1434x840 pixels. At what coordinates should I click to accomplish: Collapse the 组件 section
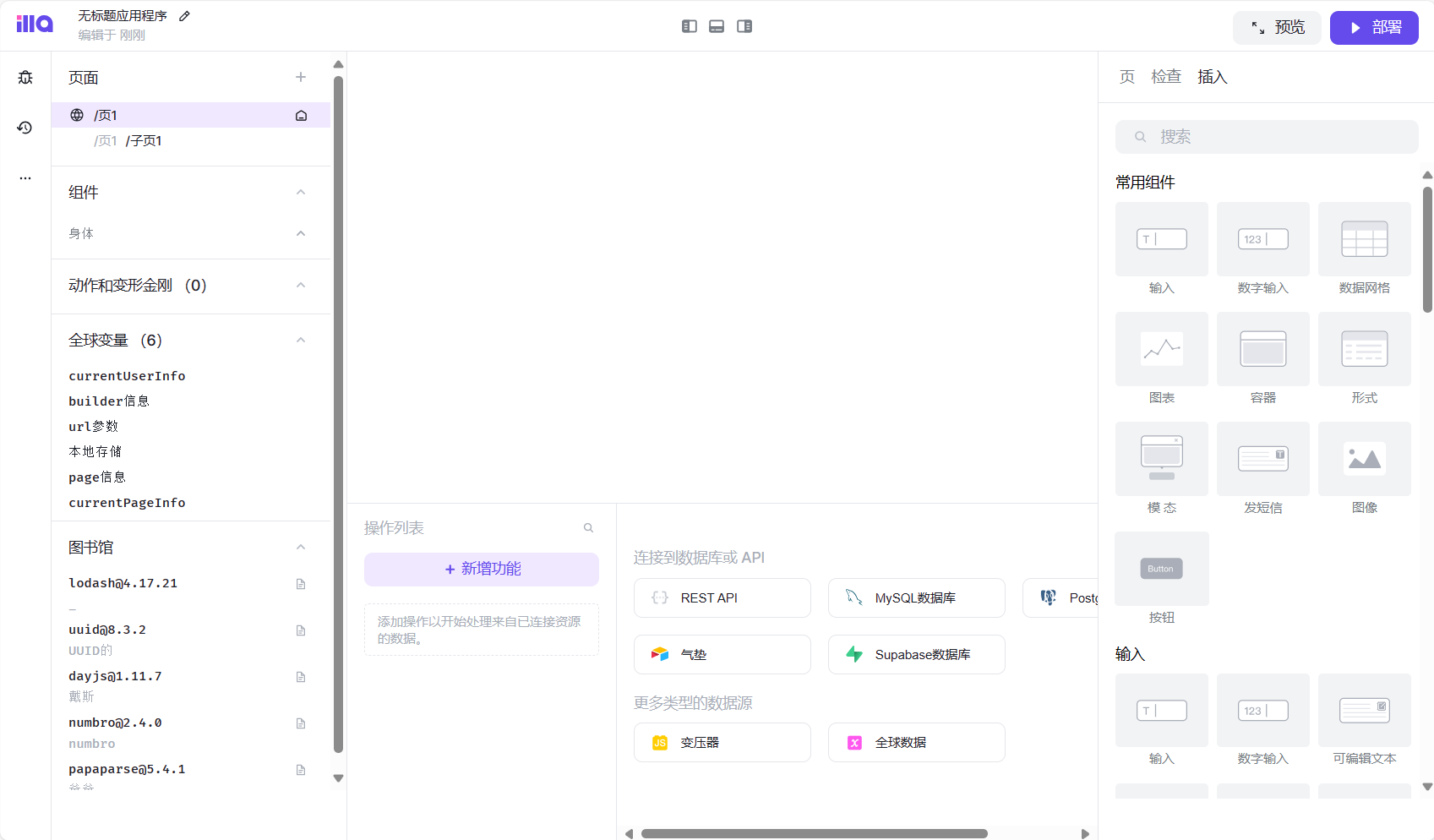coord(300,193)
